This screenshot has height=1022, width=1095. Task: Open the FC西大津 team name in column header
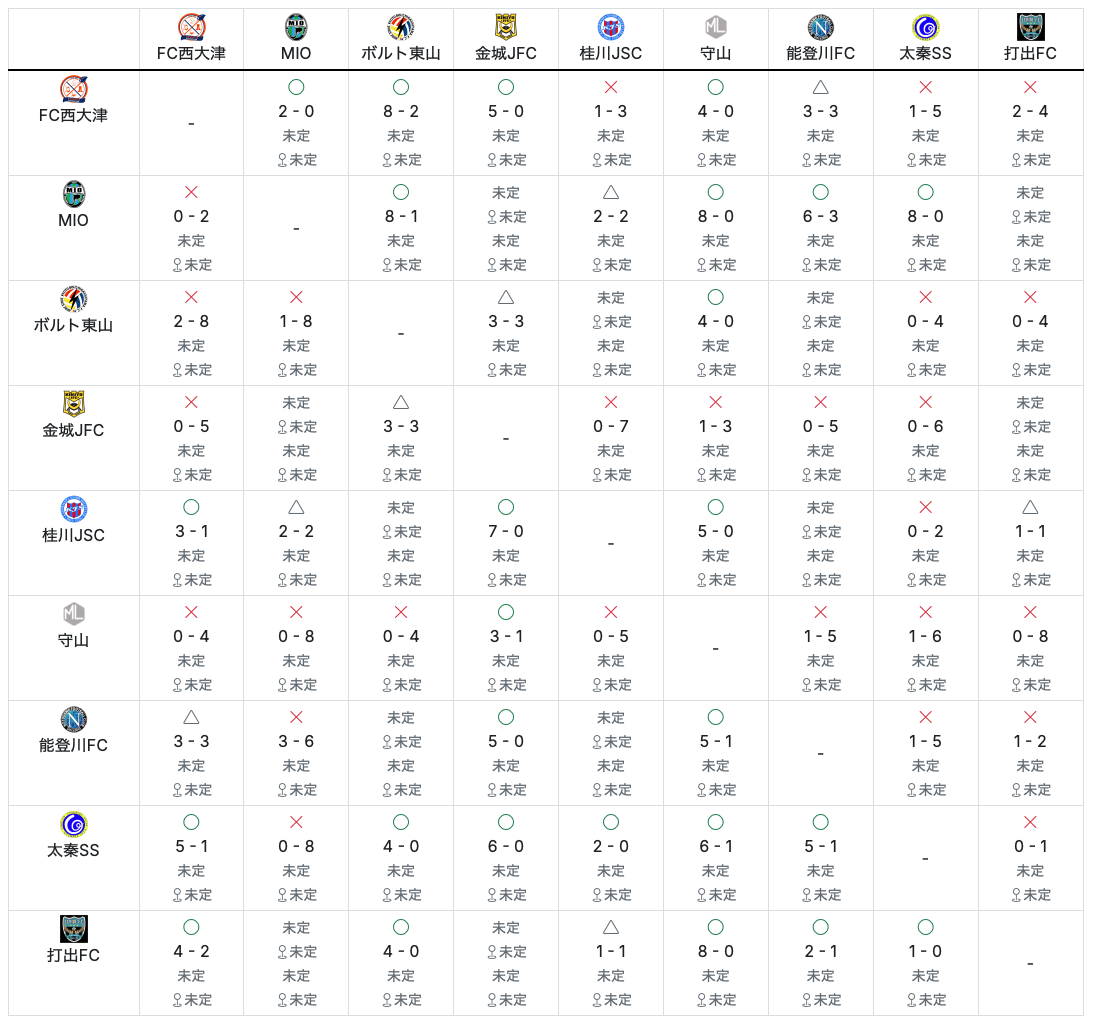coord(191,54)
